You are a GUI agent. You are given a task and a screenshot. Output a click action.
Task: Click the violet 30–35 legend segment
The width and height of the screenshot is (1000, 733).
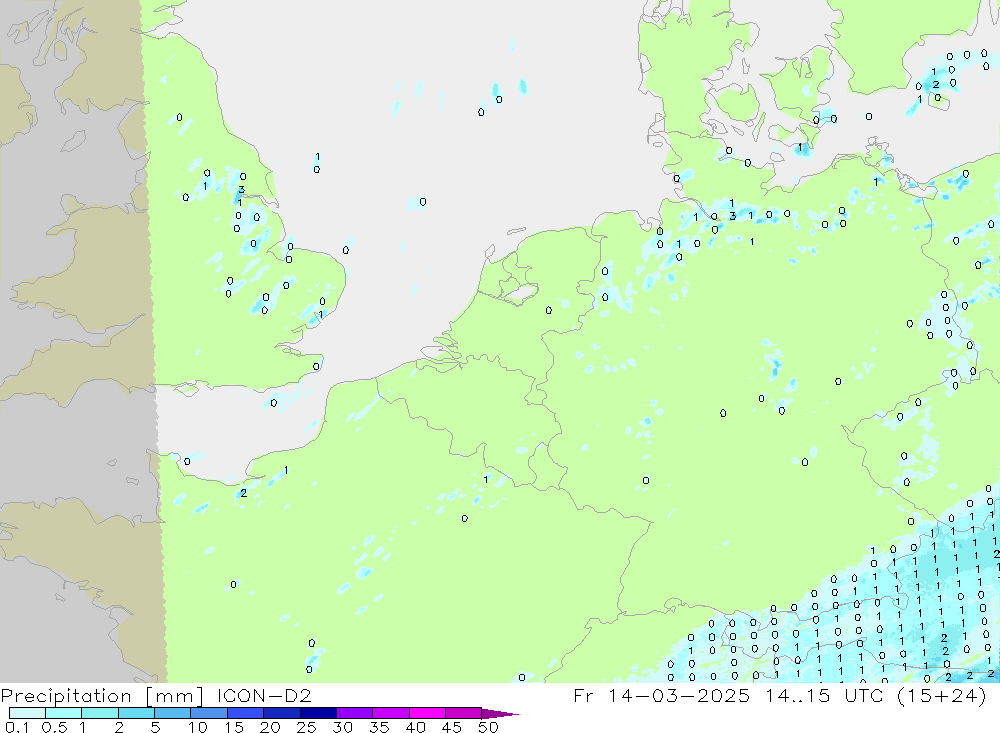[x=354, y=714]
